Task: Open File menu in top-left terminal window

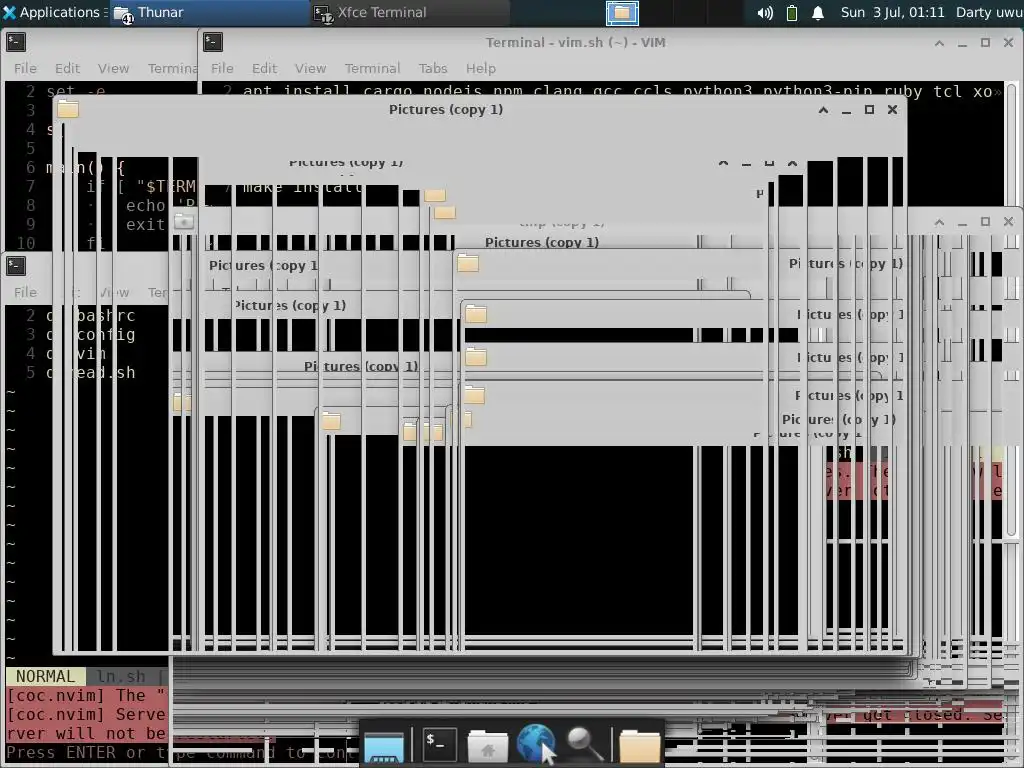Action: tap(25, 68)
